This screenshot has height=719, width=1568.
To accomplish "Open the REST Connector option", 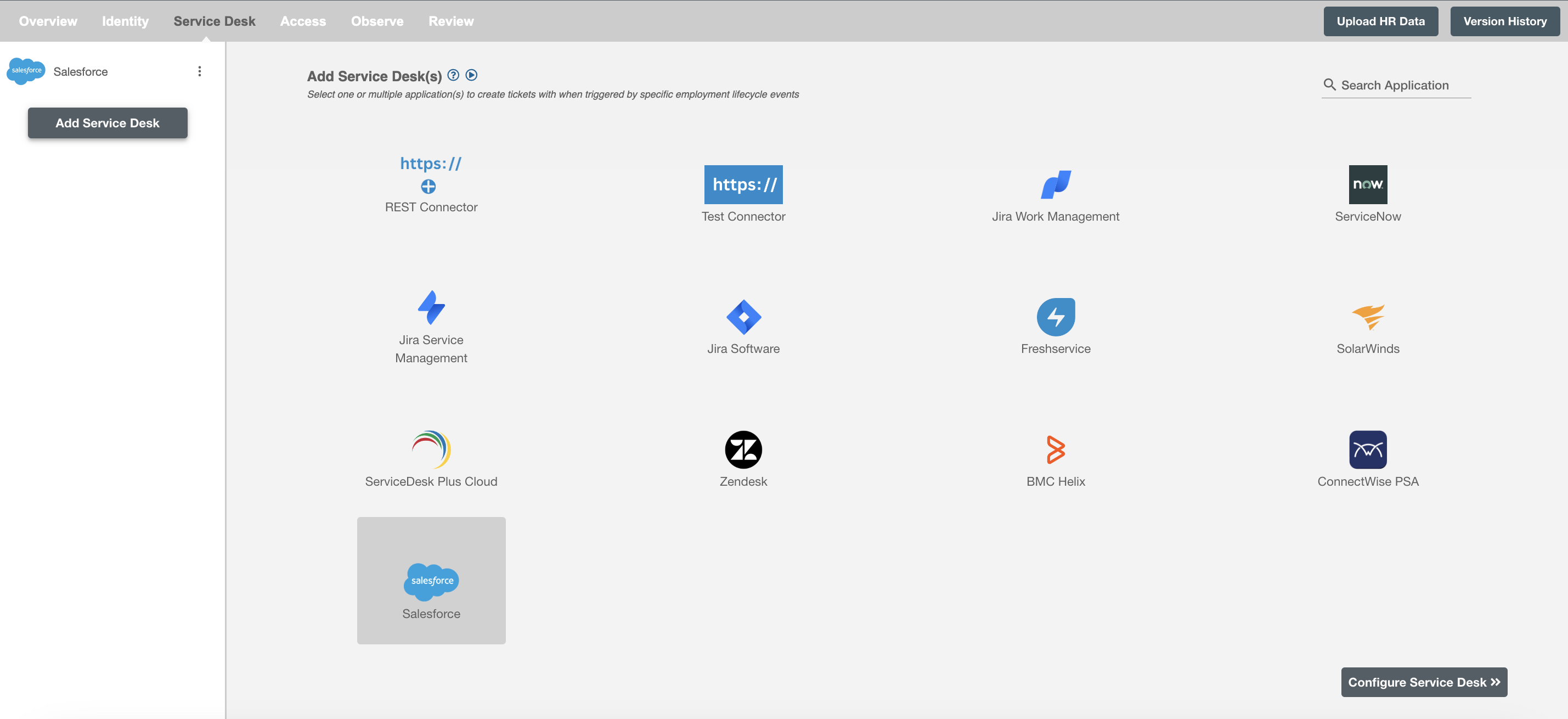I will click(430, 183).
